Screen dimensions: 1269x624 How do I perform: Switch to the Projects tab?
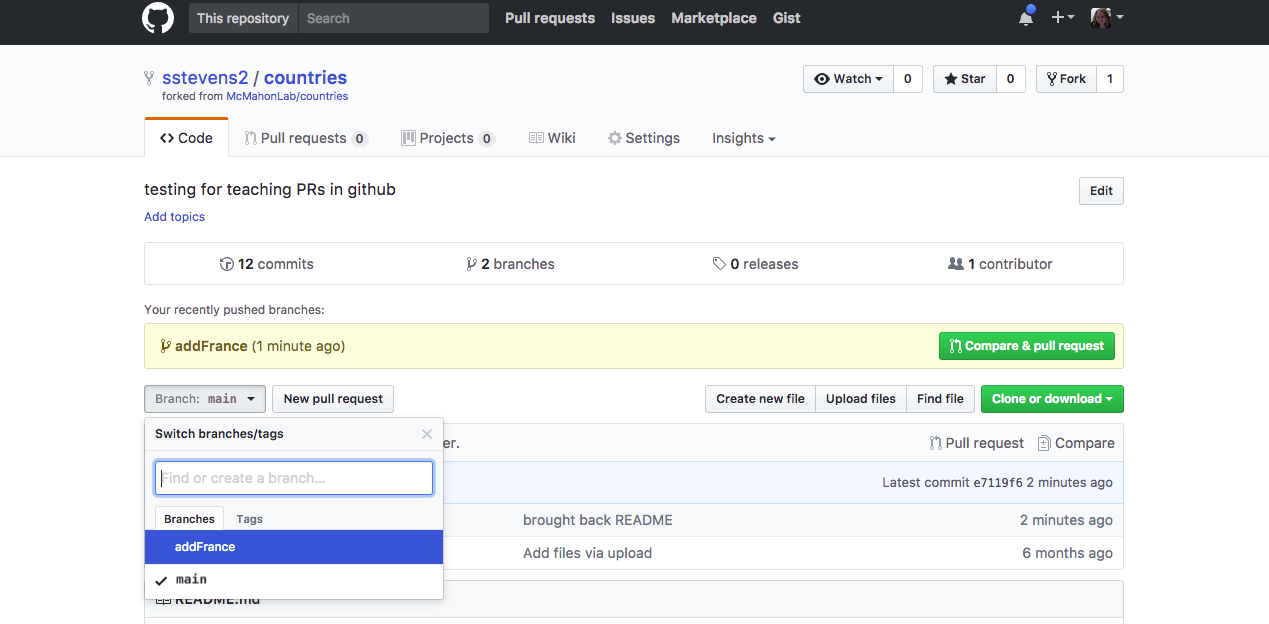pyautogui.click(x=447, y=138)
